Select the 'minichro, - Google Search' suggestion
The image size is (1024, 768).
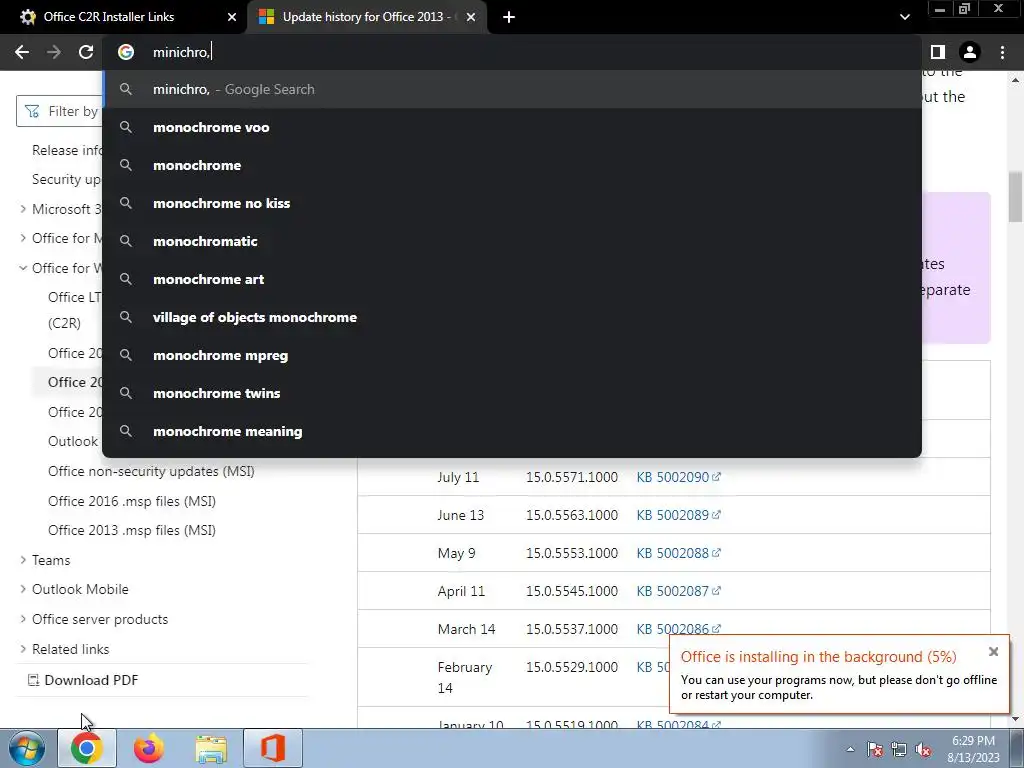click(x=511, y=89)
